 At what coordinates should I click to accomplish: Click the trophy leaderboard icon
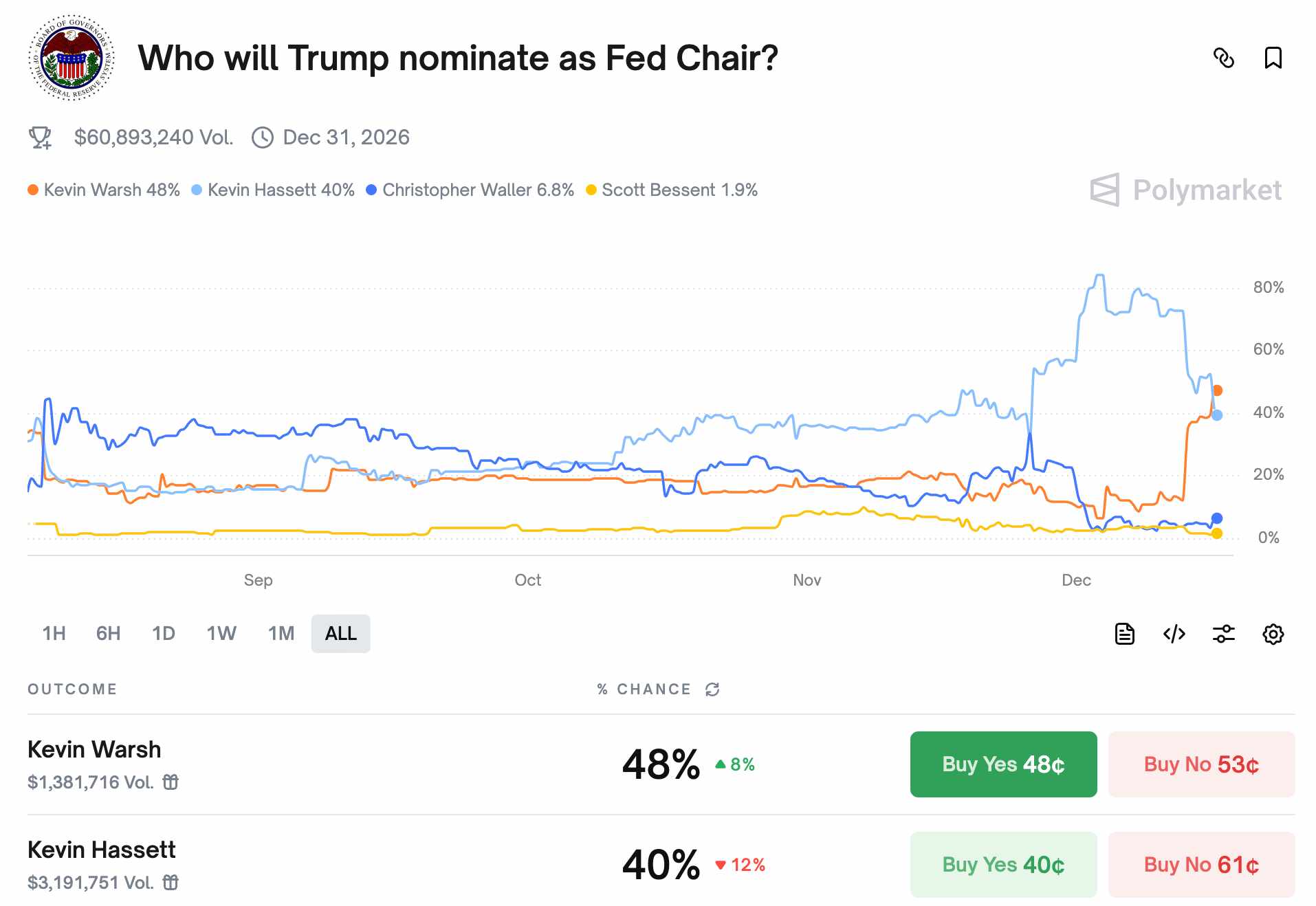click(x=39, y=137)
